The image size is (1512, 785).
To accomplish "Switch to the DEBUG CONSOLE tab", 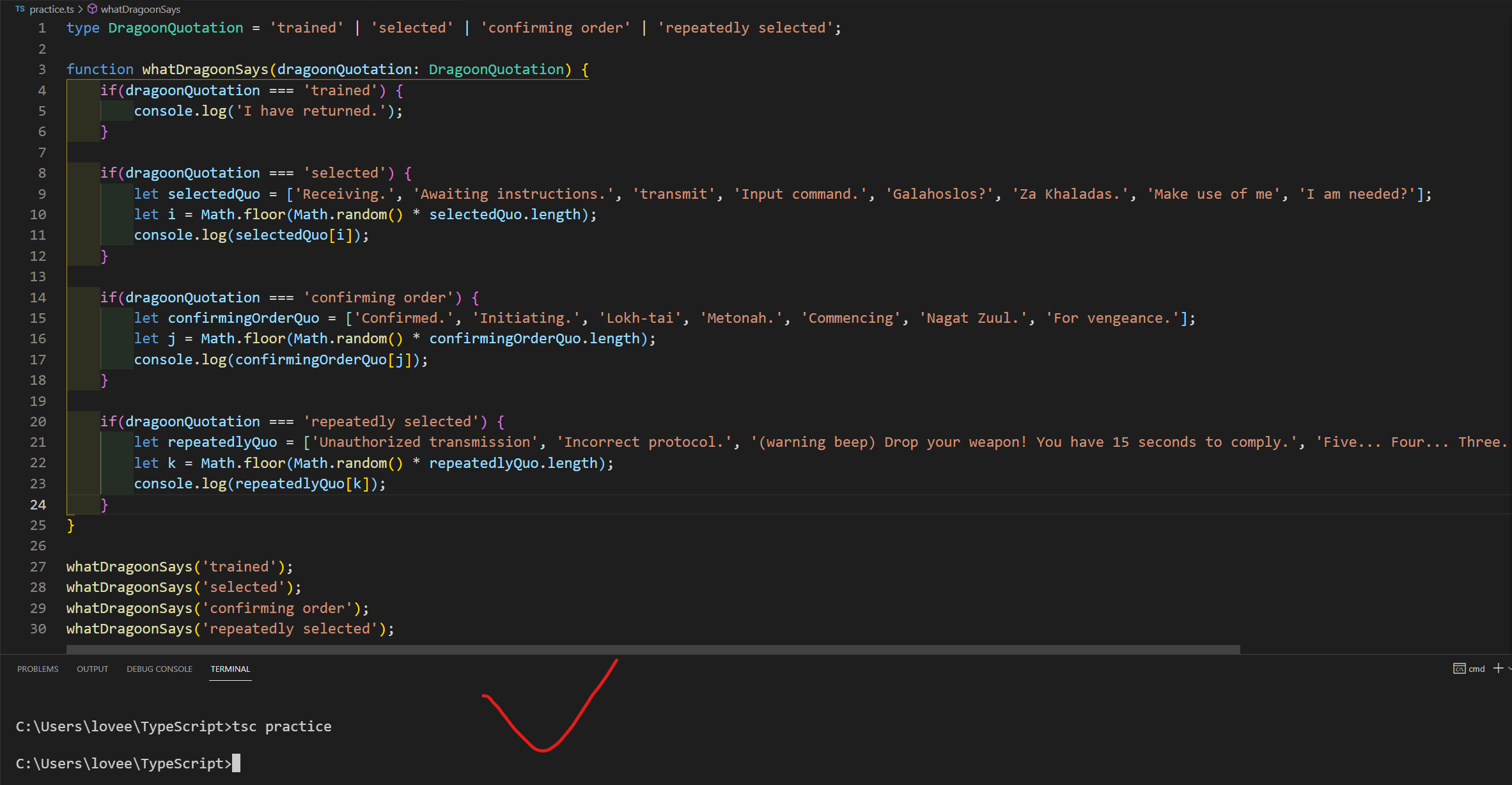I will point(159,669).
